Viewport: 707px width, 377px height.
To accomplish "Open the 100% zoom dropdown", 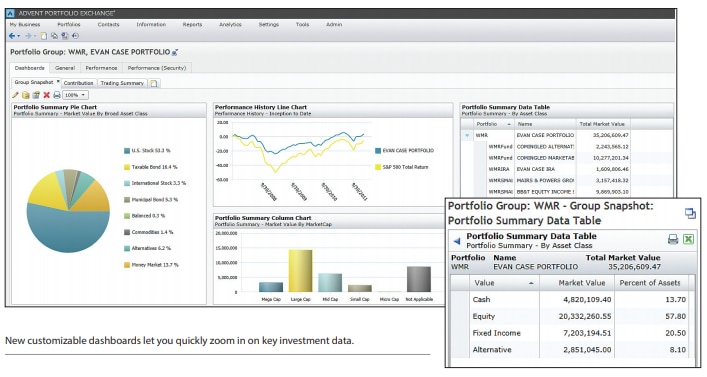I will pos(75,95).
